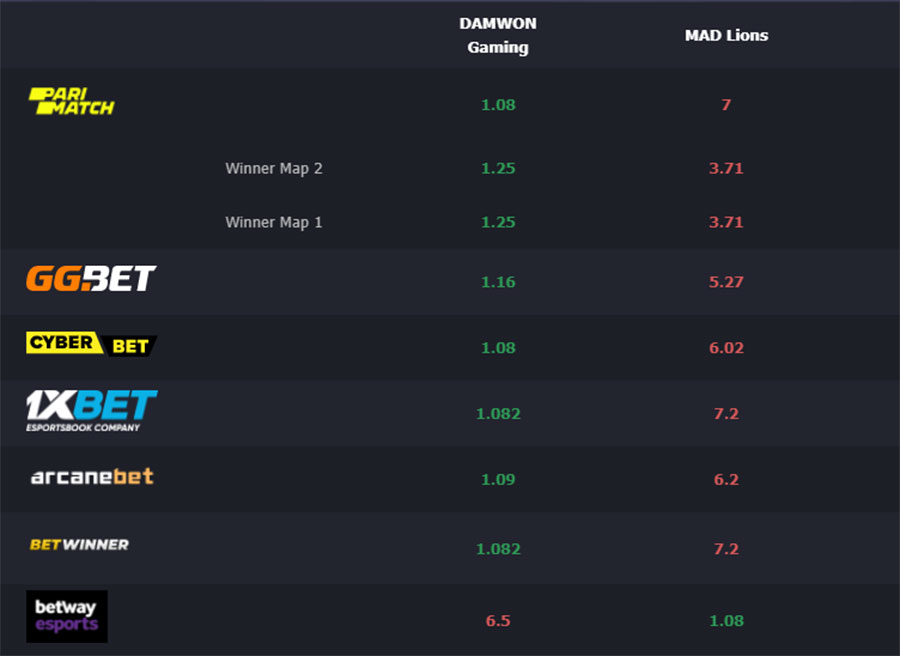The height and width of the screenshot is (656, 900).
Task: Click Winner Map 2 DAMWON odds 1.25
Action: point(498,168)
